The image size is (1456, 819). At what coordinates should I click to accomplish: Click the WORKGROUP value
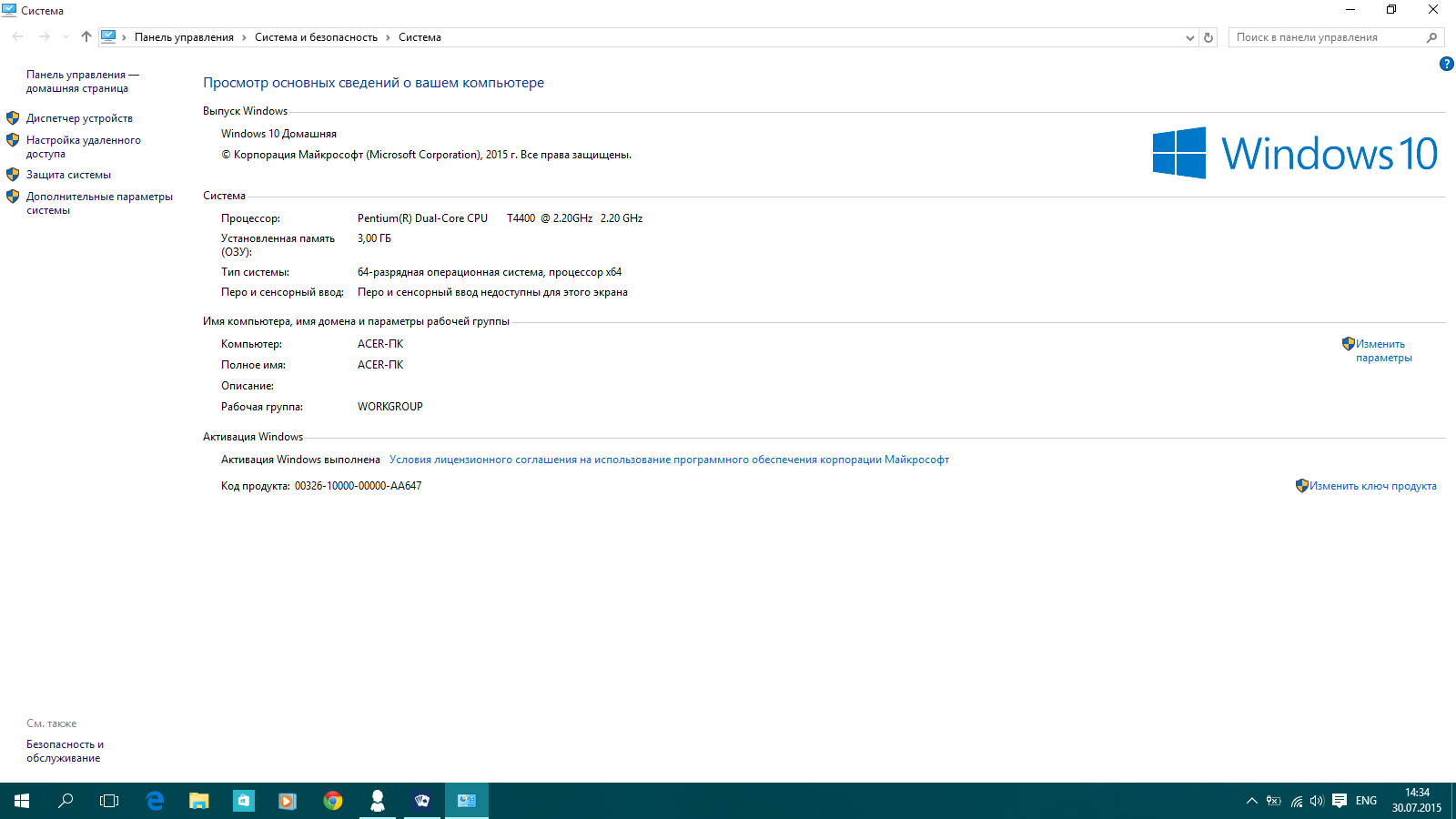[390, 407]
